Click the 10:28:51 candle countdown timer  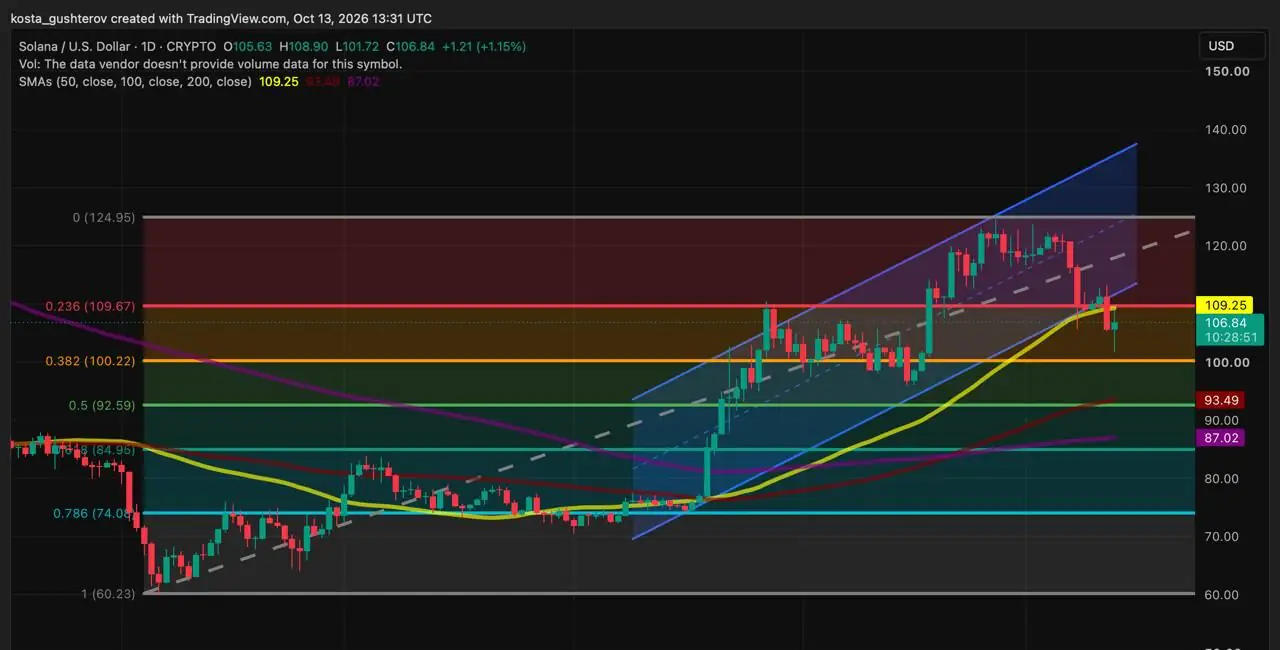(1230, 338)
